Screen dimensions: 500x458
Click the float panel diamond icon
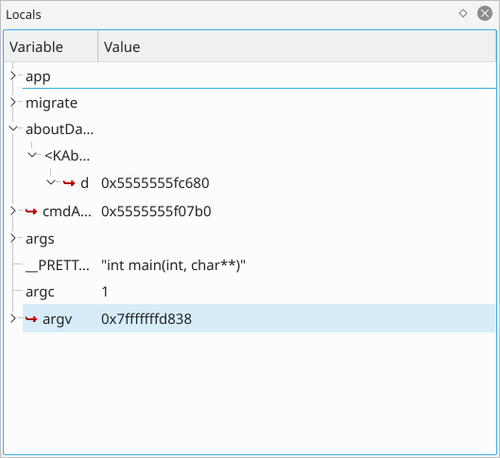pyautogui.click(x=463, y=13)
